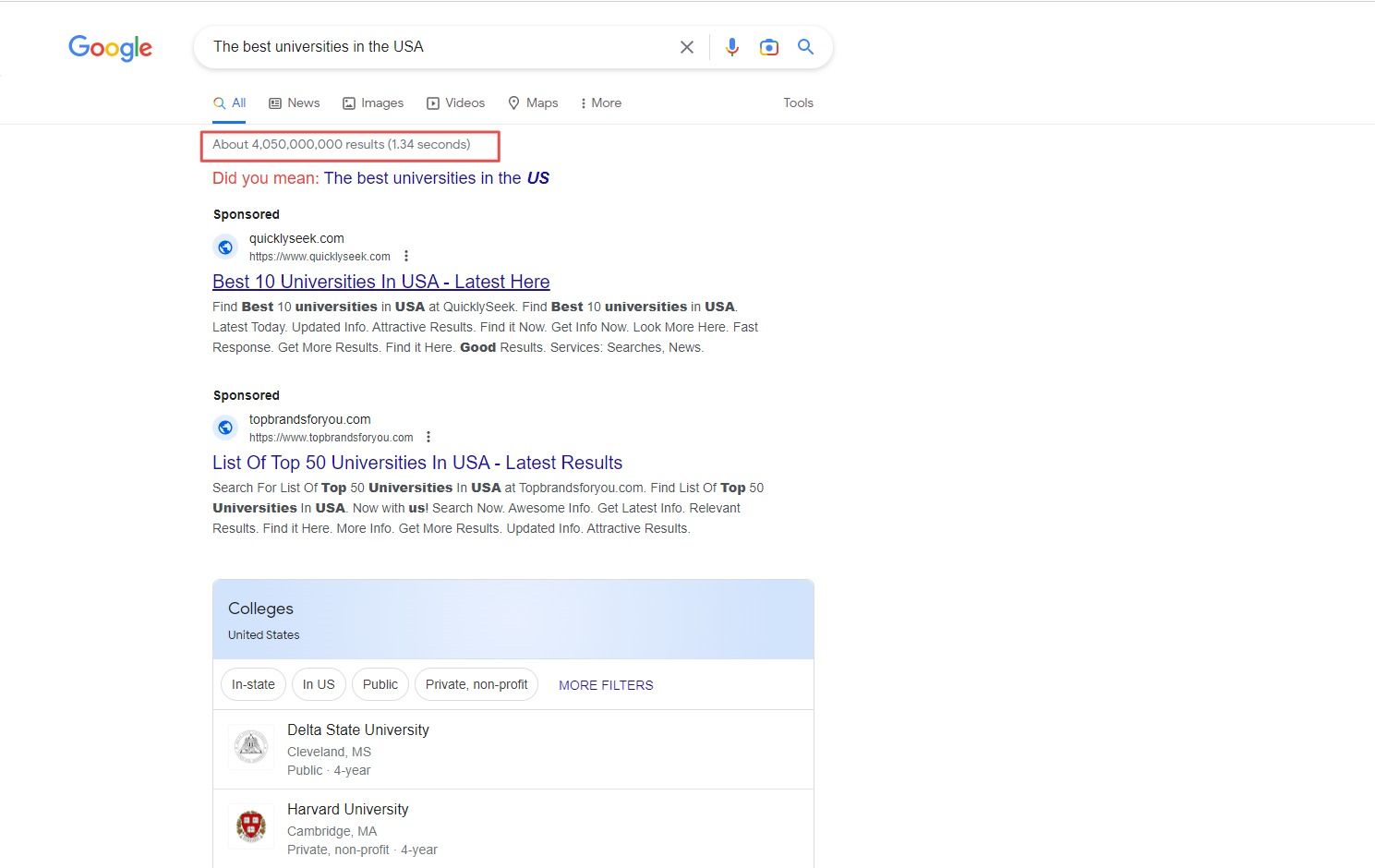Clear the search box with the X icon
This screenshot has height=868, width=1375.
(x=687, y=47)
